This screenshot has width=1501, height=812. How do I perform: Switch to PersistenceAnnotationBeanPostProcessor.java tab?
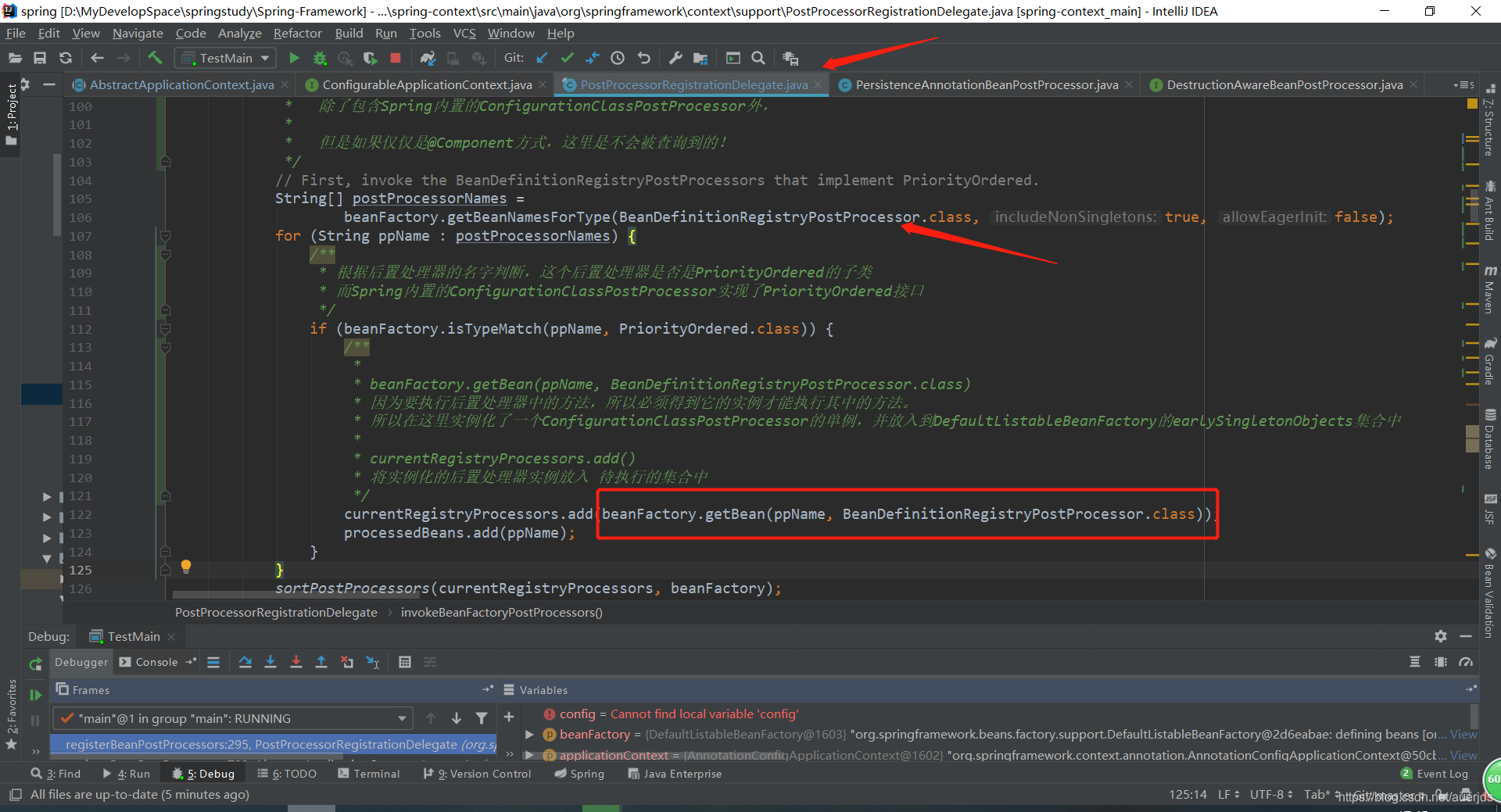(987, 84)
